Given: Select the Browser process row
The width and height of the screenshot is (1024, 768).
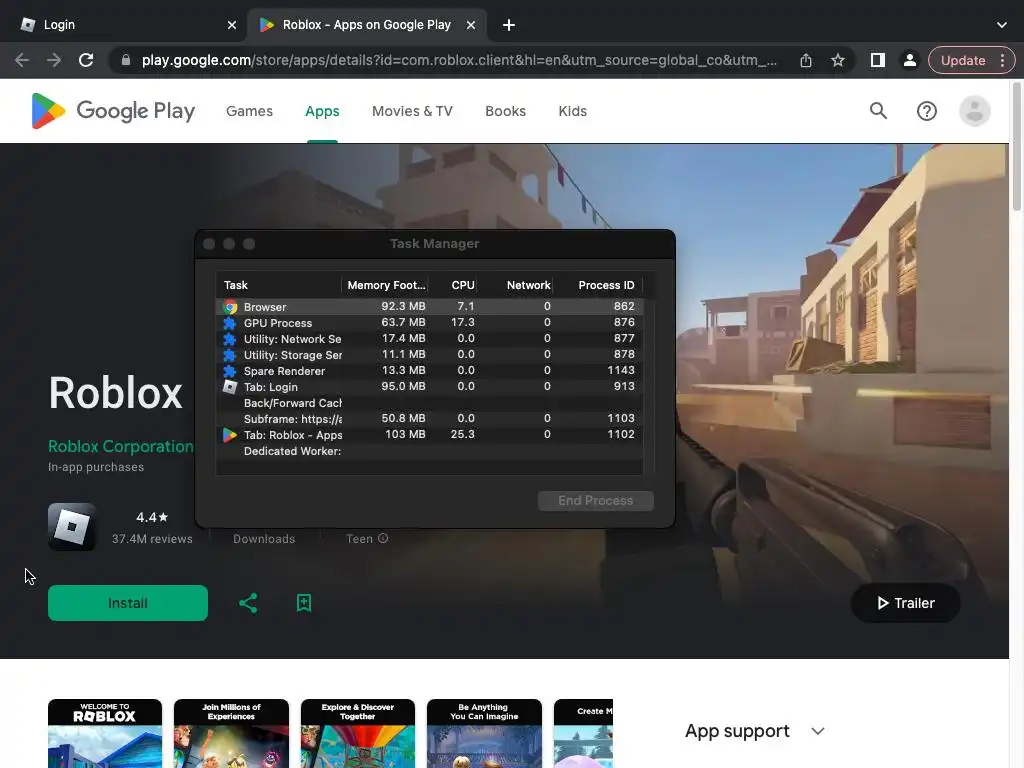Looking at the screenshot, I should (x=430, y=306).
